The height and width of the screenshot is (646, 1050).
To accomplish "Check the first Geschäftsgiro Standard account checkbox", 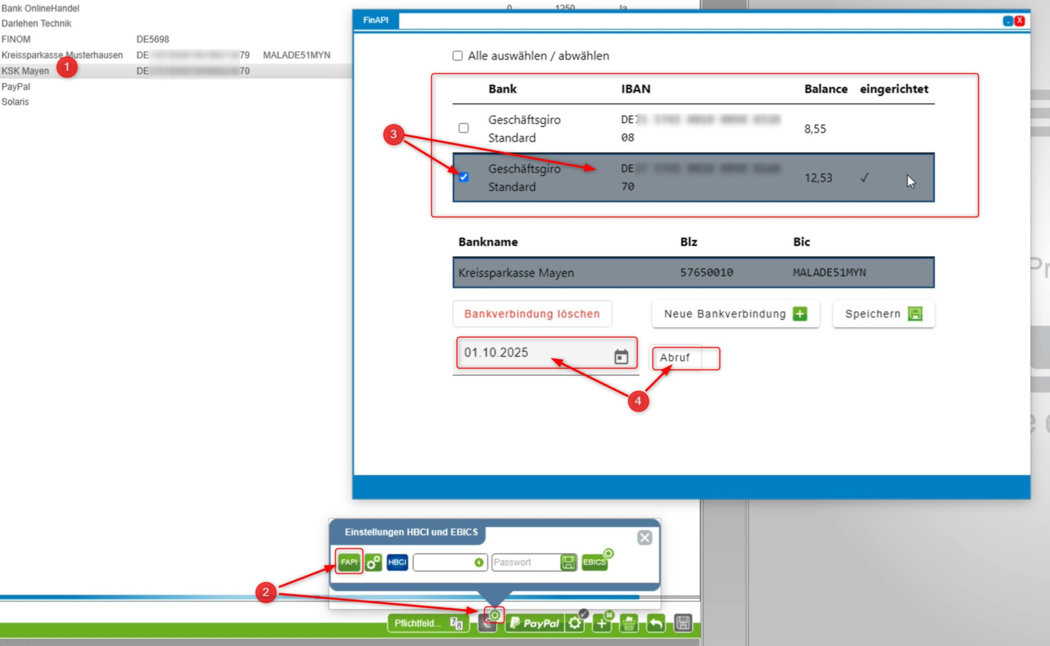I will (x=463, y=128).
